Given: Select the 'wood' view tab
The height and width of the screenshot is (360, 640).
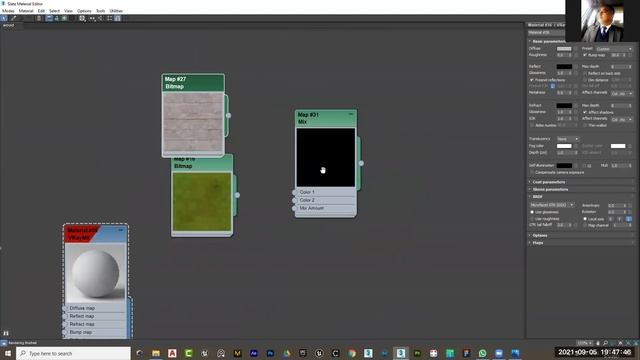Looking at the screenshot, I should coord(9,25).
